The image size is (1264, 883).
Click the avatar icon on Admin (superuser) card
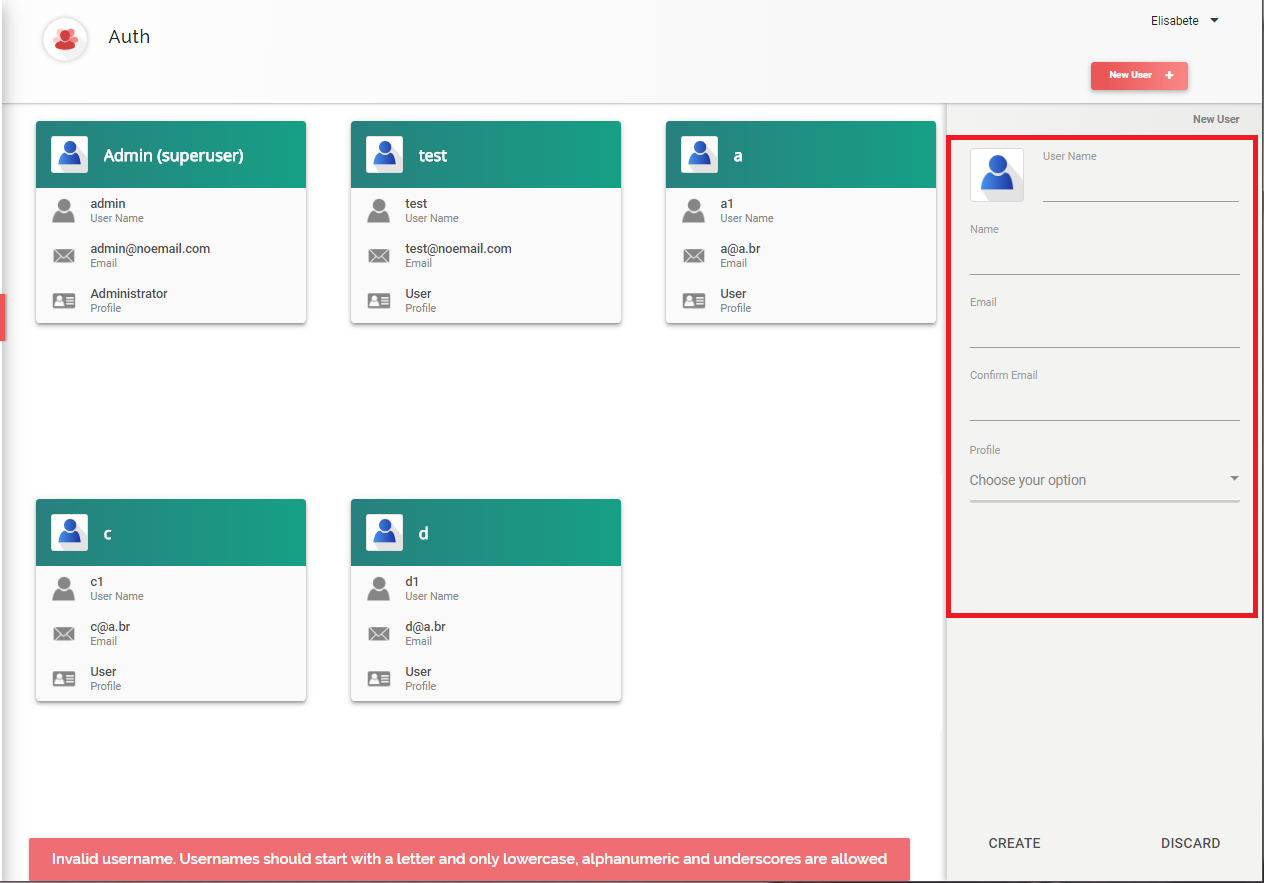tap(70, 155)
